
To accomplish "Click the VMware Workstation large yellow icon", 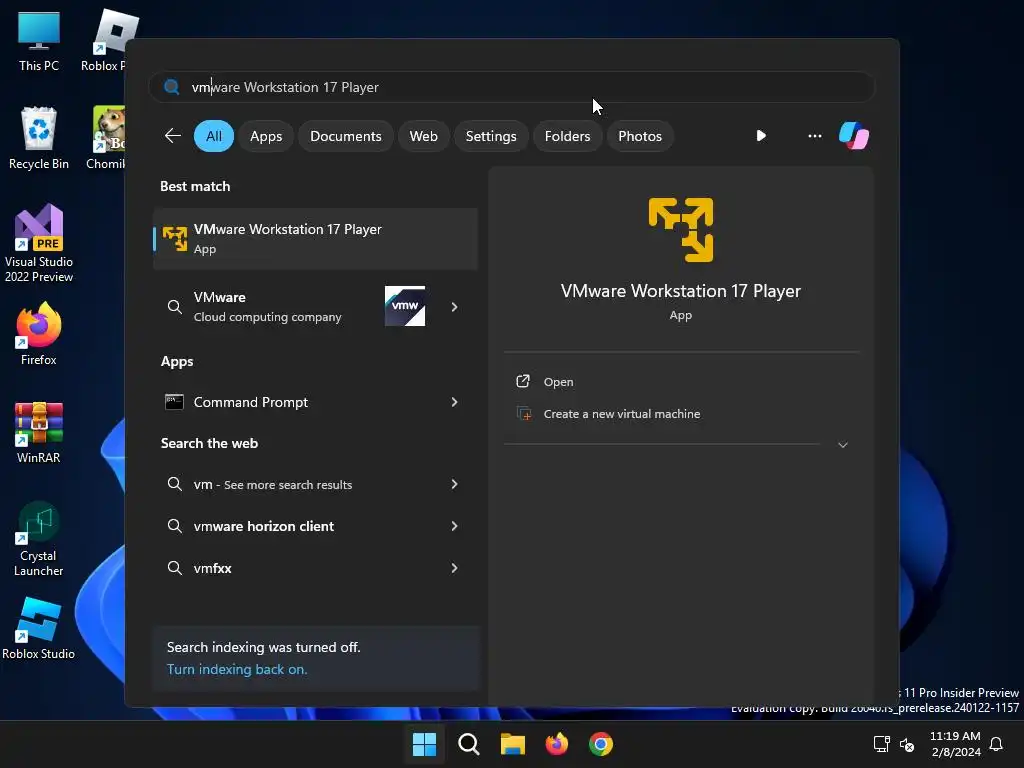I will [680, 230].
